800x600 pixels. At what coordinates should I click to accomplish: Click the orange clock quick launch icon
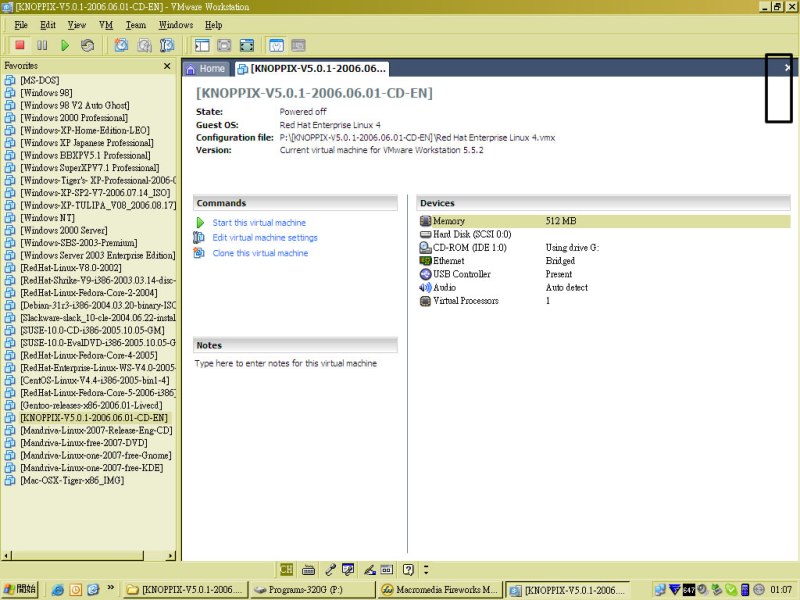click(x=76, y=590)
